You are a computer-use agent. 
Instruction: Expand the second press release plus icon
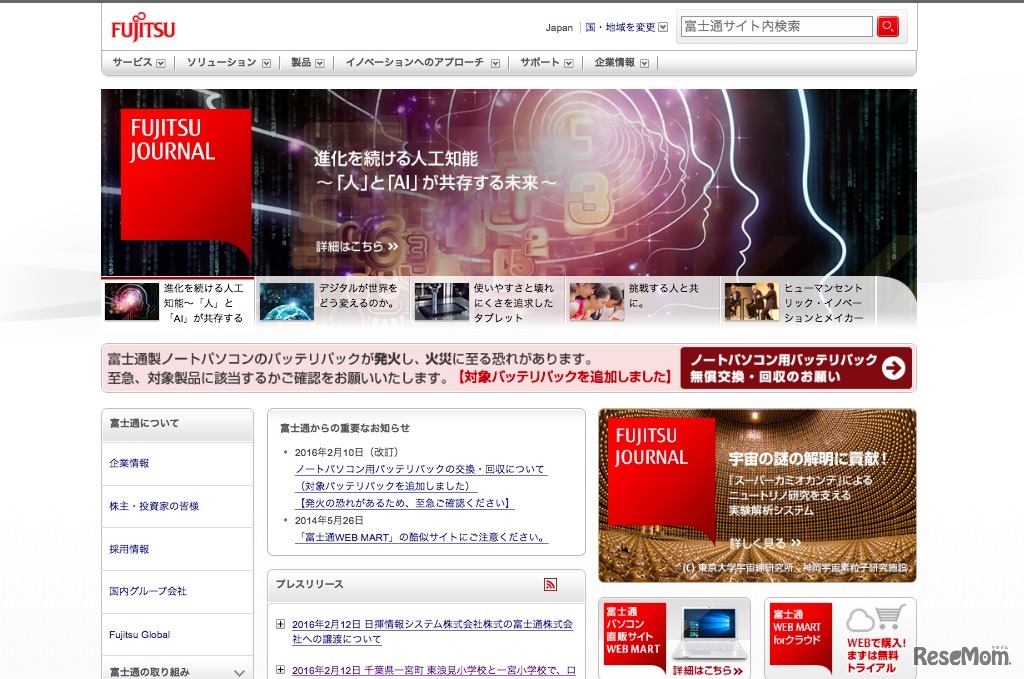280,670
